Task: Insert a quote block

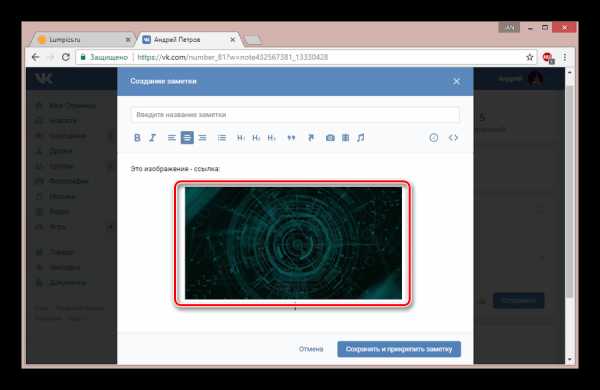Action: 291,138
